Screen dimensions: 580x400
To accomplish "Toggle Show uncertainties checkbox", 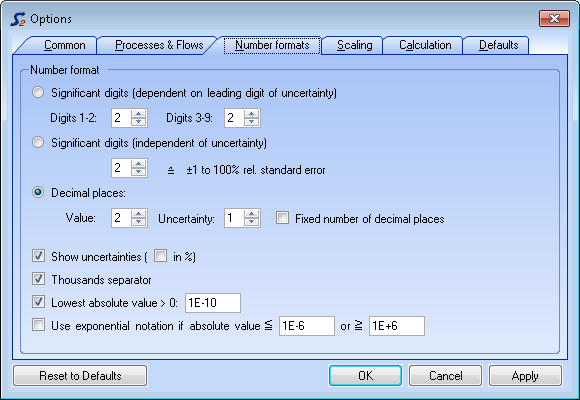I will tap(38, 255).
